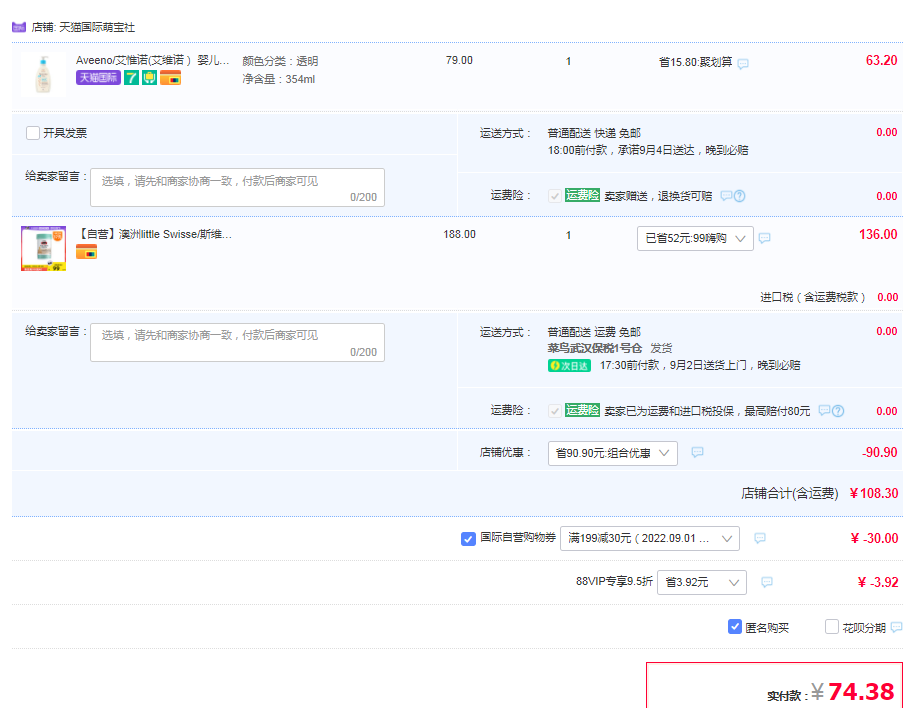Click comment icon beside 省3.92元 dropdown
The height and width of the screenshot is (708, 921).
(x=767, y=582)
